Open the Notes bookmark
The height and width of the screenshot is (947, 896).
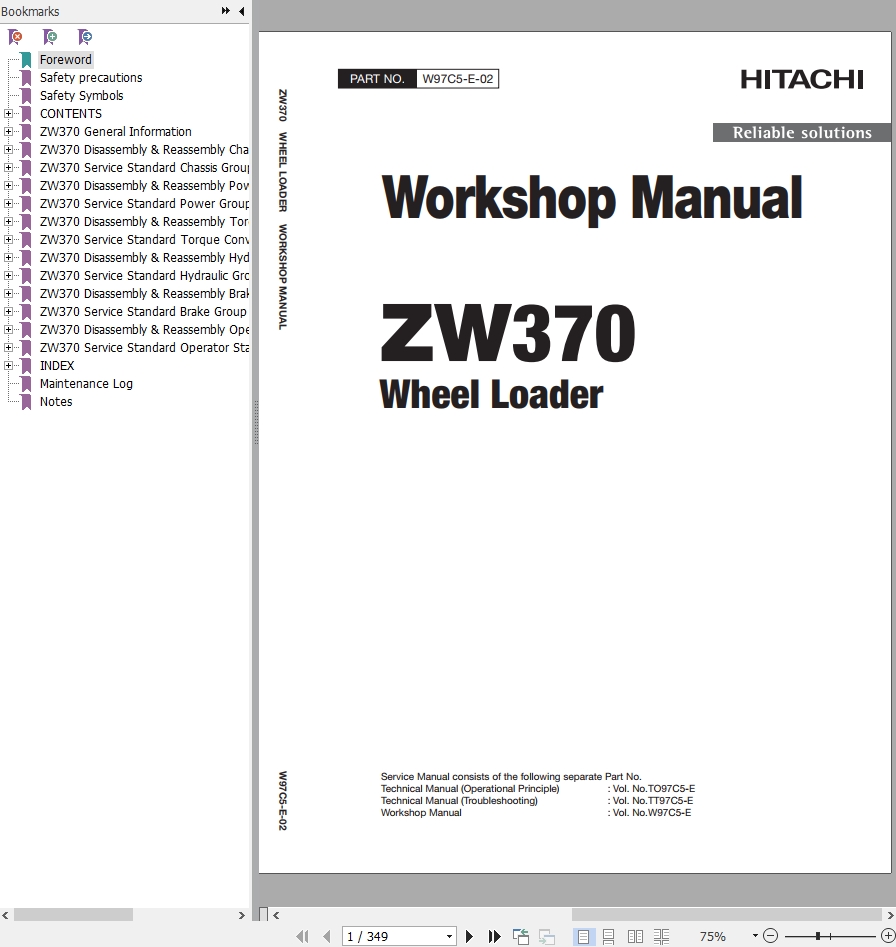point(56,402)
